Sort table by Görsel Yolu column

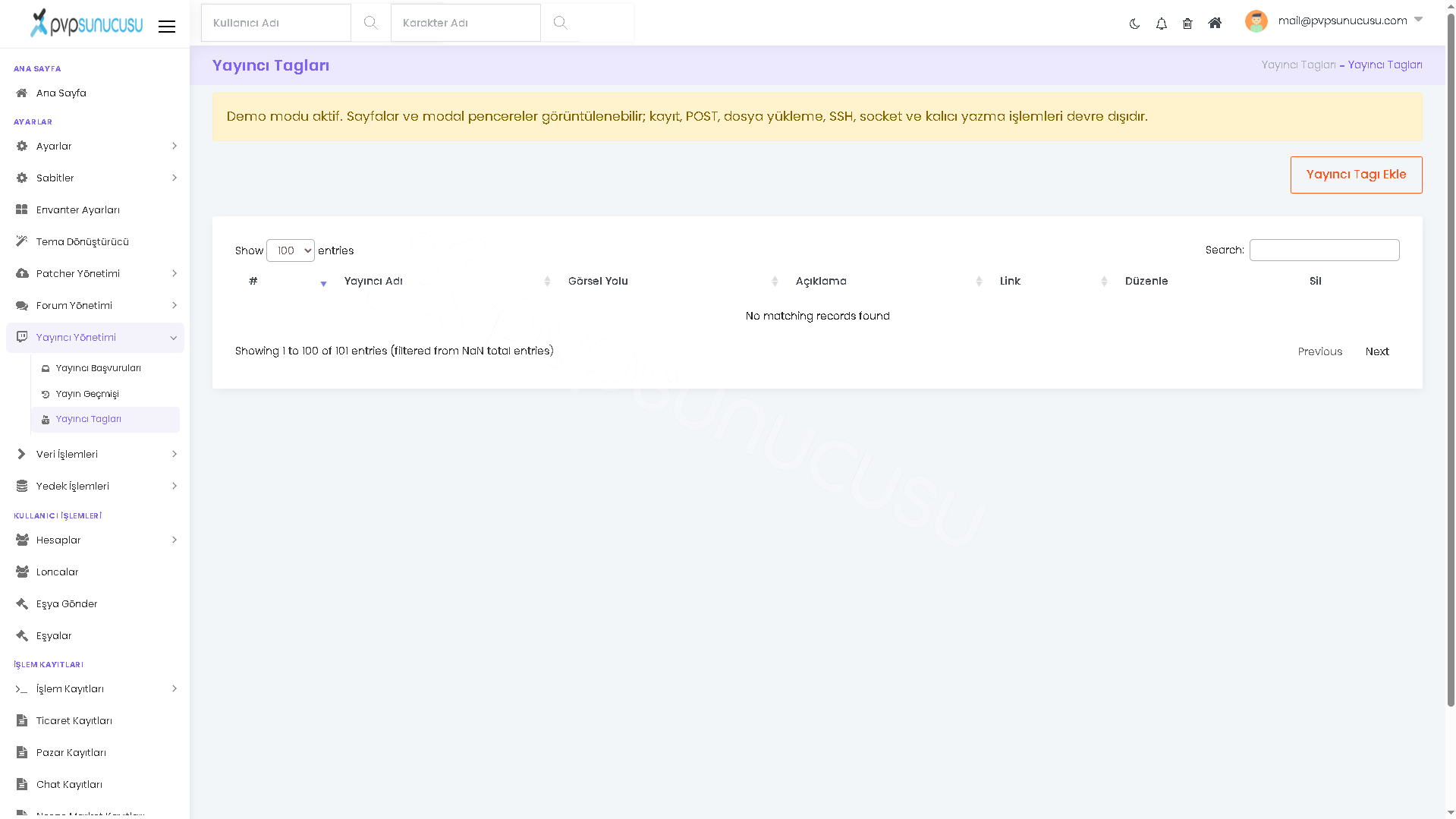(x=668, y=282)
